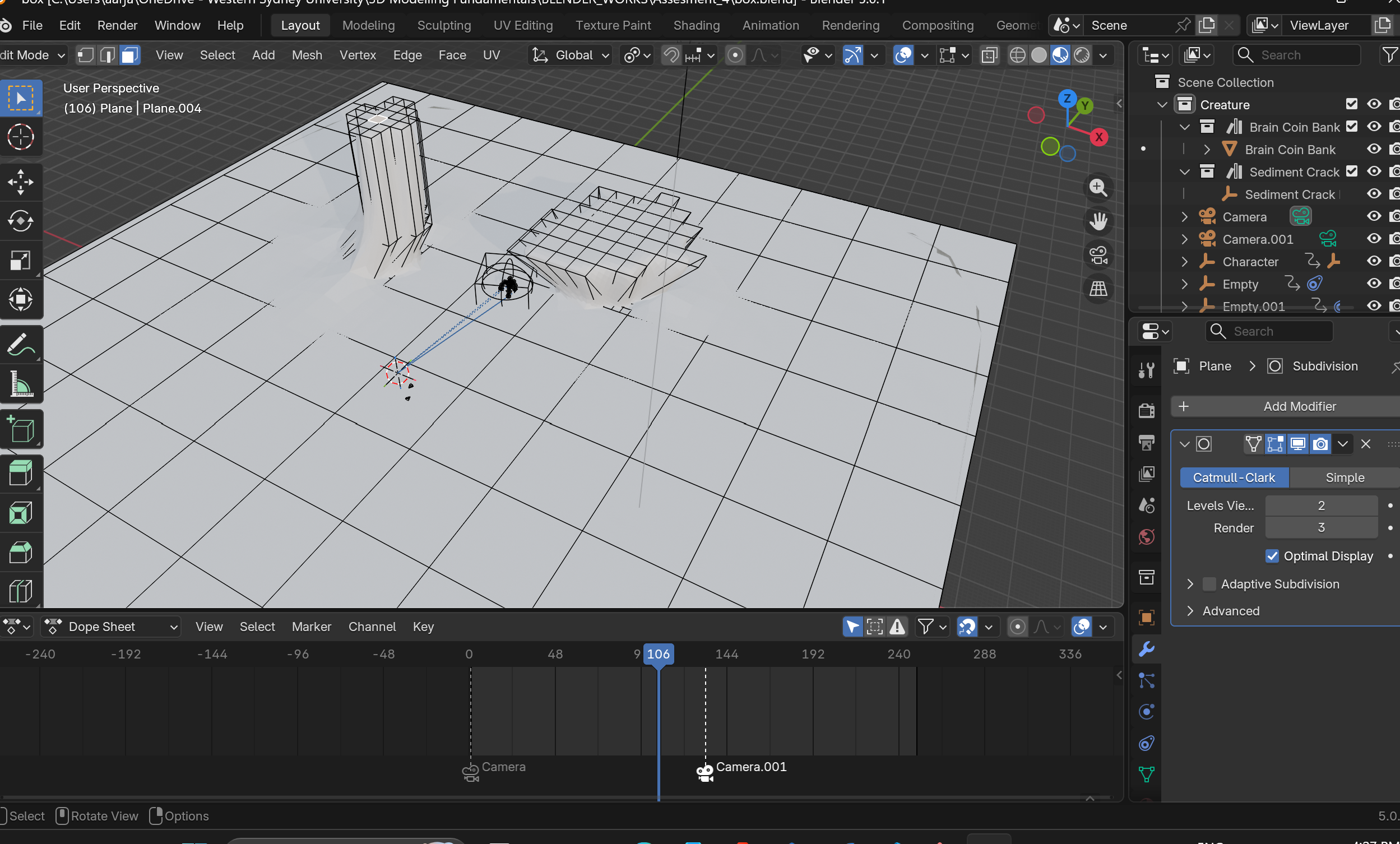Screen dimensions: 1400x844
Task: Switch to face select mode
Action: point(129,55)
